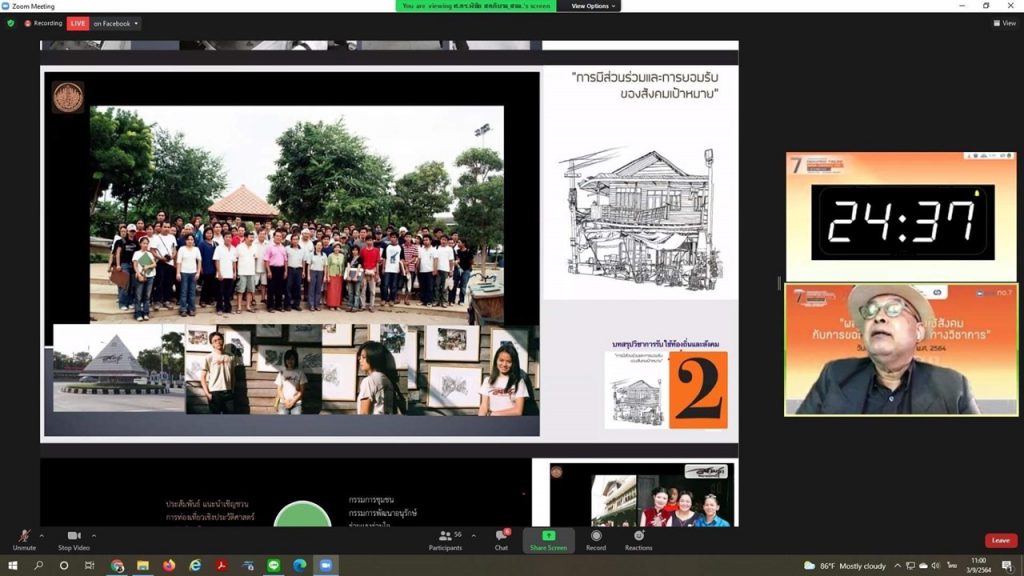The image size is (1024, 576).
Task: Open the Participants panel
Action: pos(445,540)
